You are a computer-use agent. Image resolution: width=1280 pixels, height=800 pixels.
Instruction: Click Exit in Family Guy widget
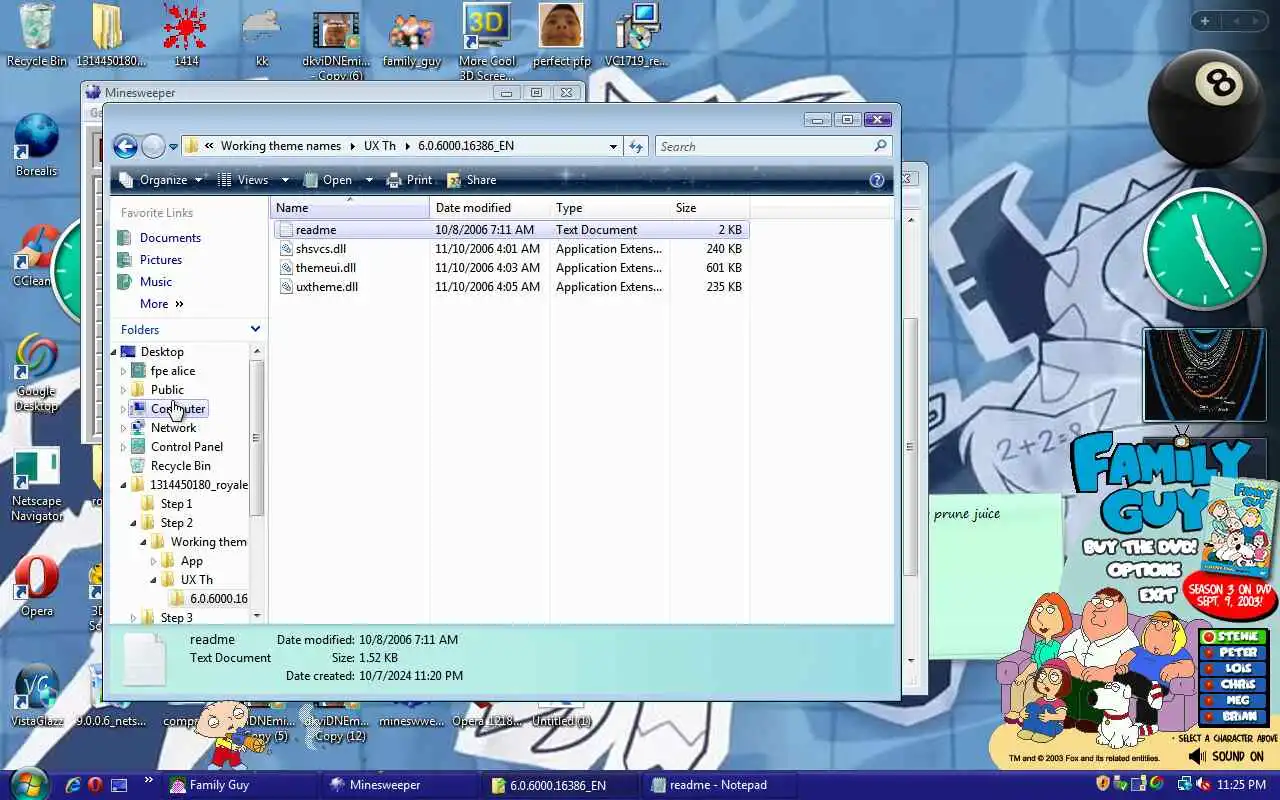point(1157,595)
